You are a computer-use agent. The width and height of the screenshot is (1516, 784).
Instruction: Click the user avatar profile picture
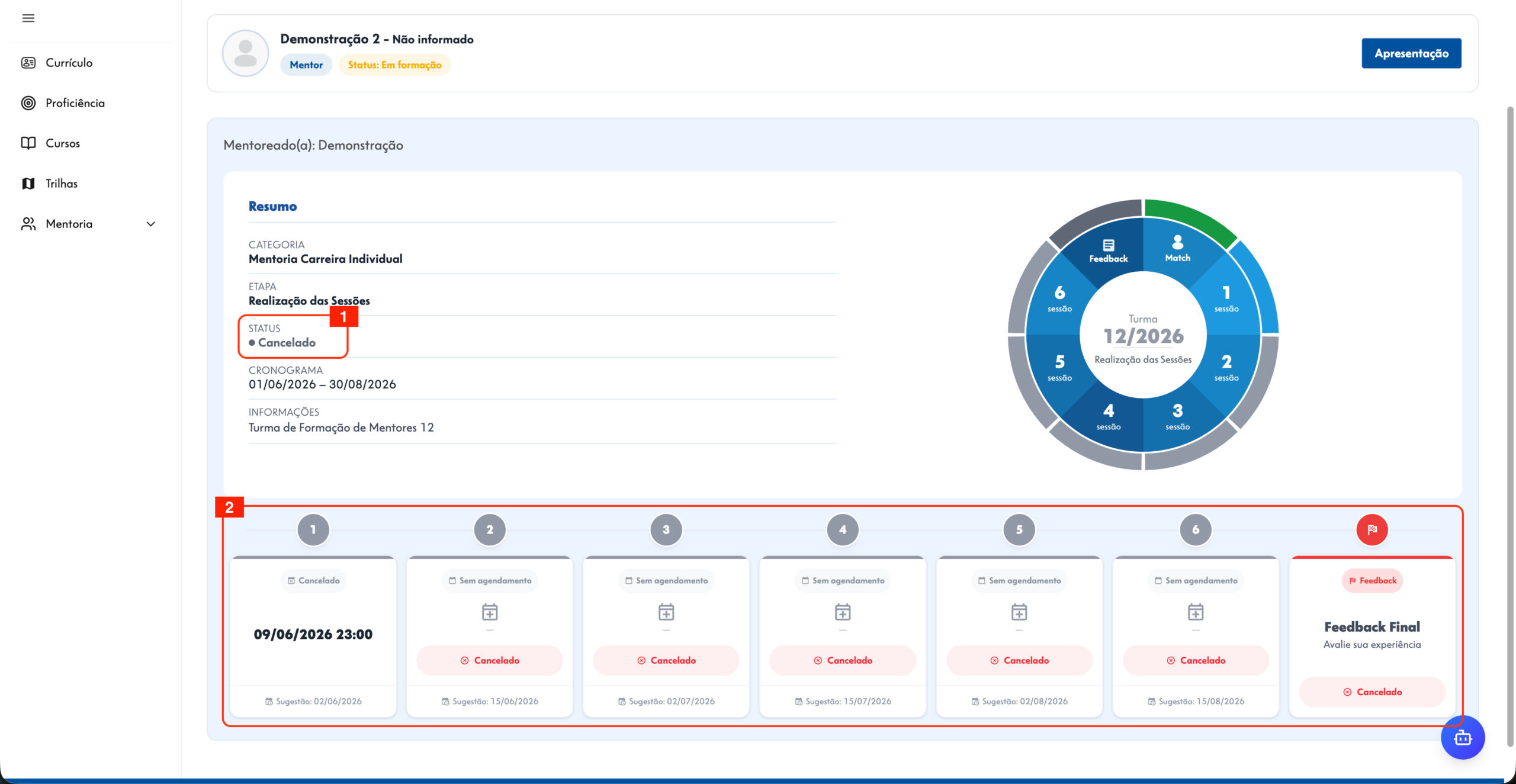[245, 53]
